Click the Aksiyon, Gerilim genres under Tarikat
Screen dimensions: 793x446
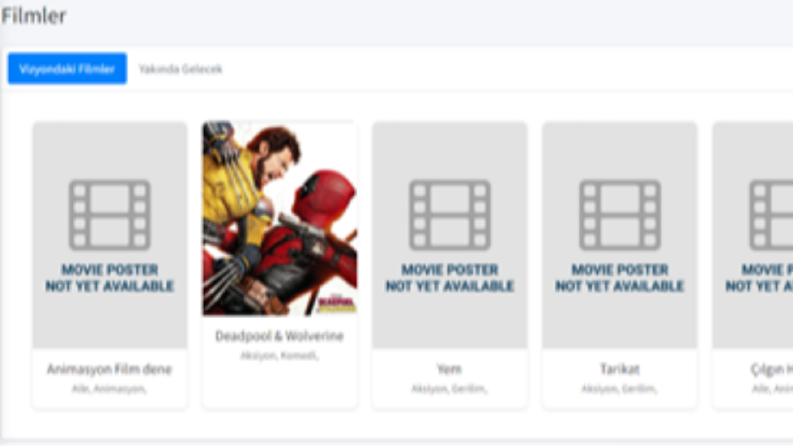[619, 389]
